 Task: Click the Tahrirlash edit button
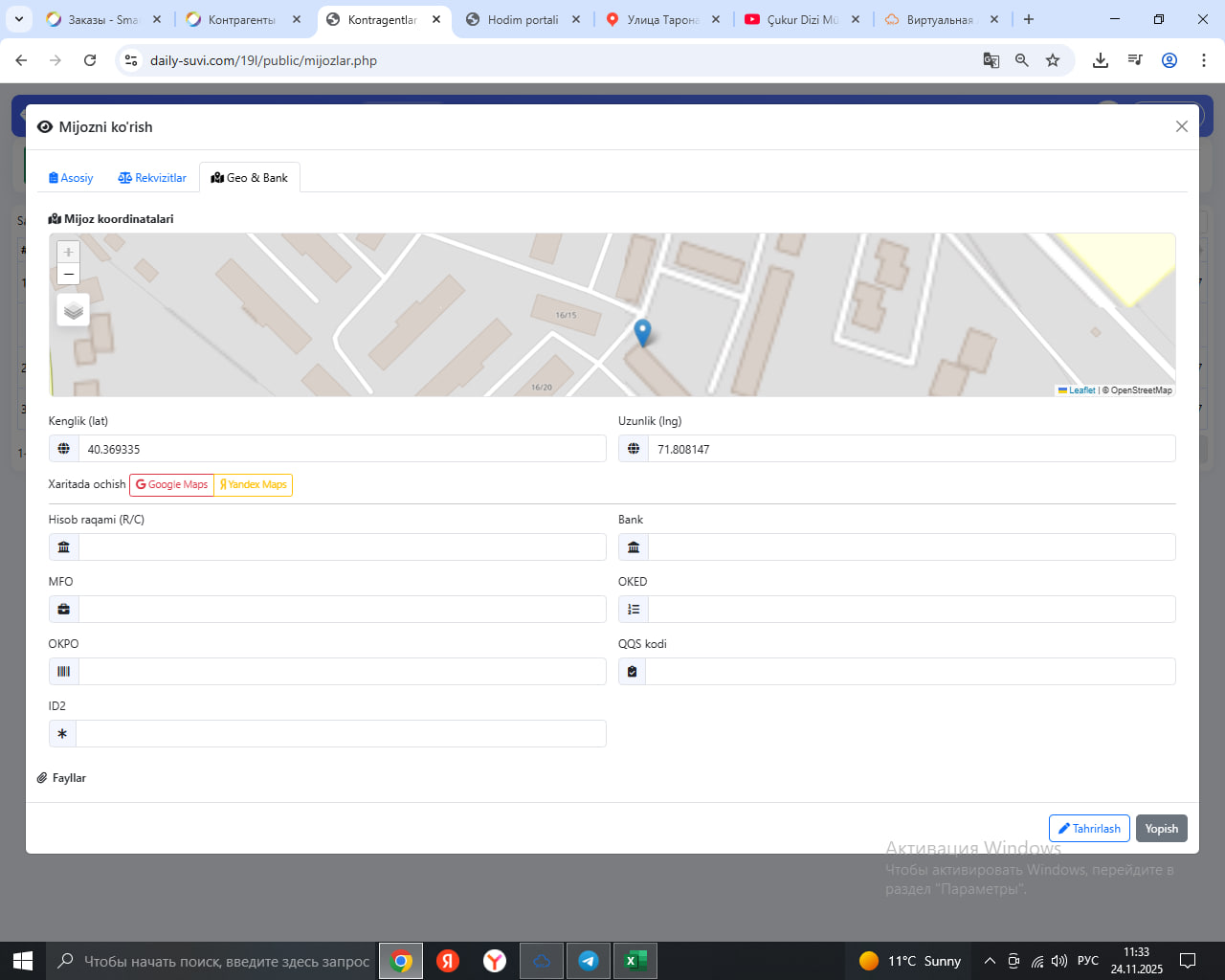[x=1089, y=829]
